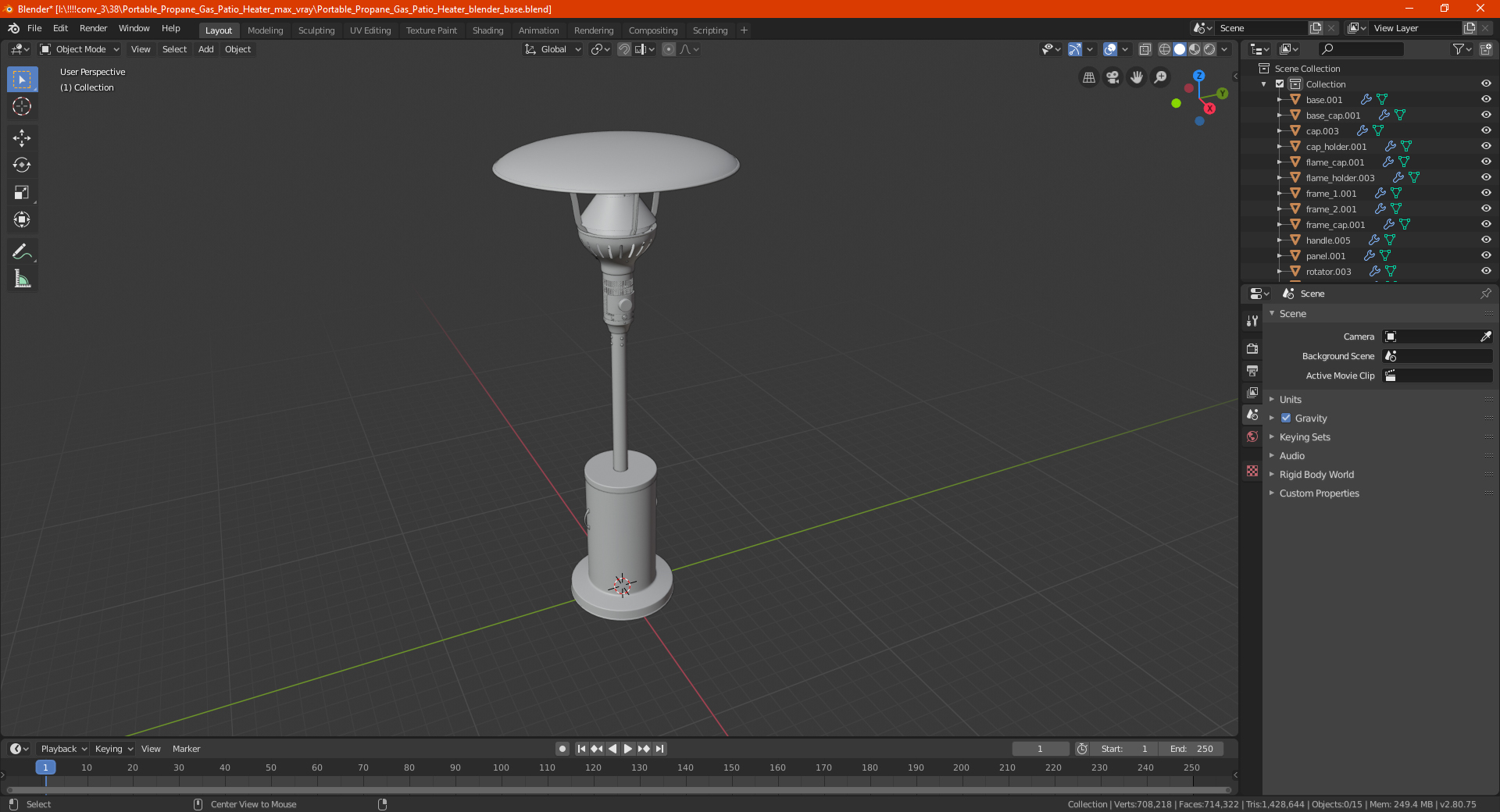Click the pan view hand icon

click(1137, 77)
